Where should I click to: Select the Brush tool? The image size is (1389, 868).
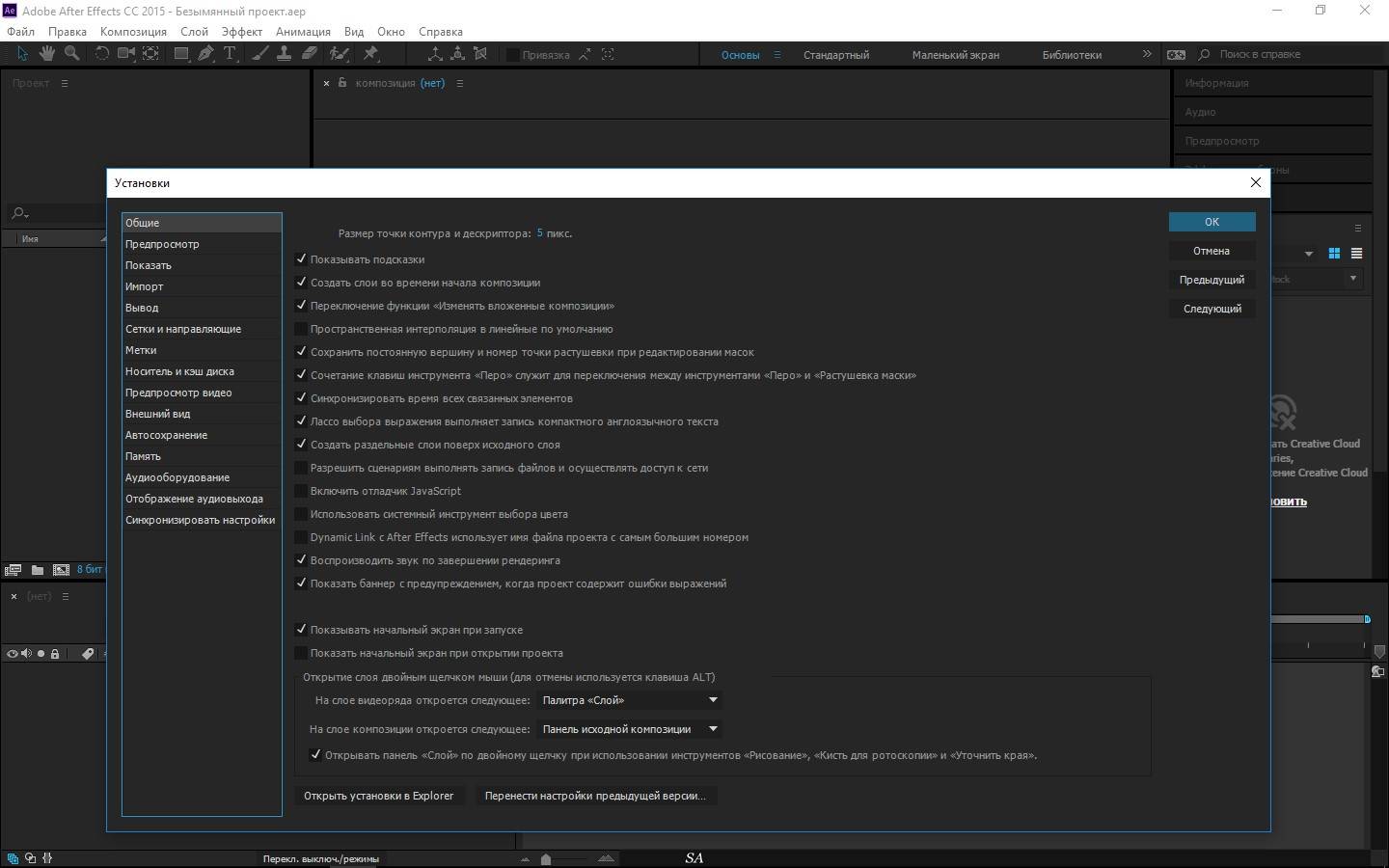(x=259, y=54)
